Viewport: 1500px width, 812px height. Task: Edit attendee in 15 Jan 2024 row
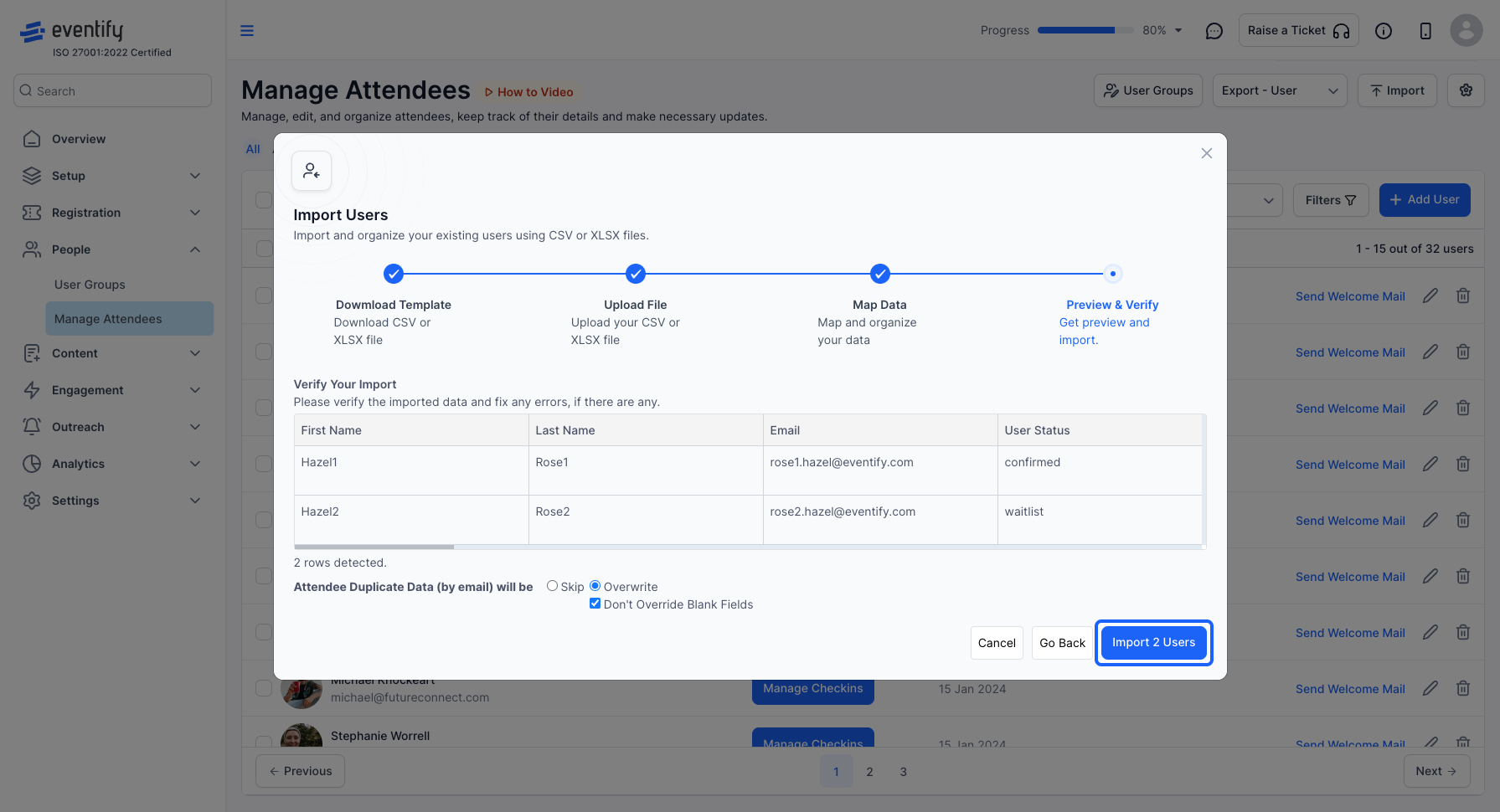[1430, 688]
